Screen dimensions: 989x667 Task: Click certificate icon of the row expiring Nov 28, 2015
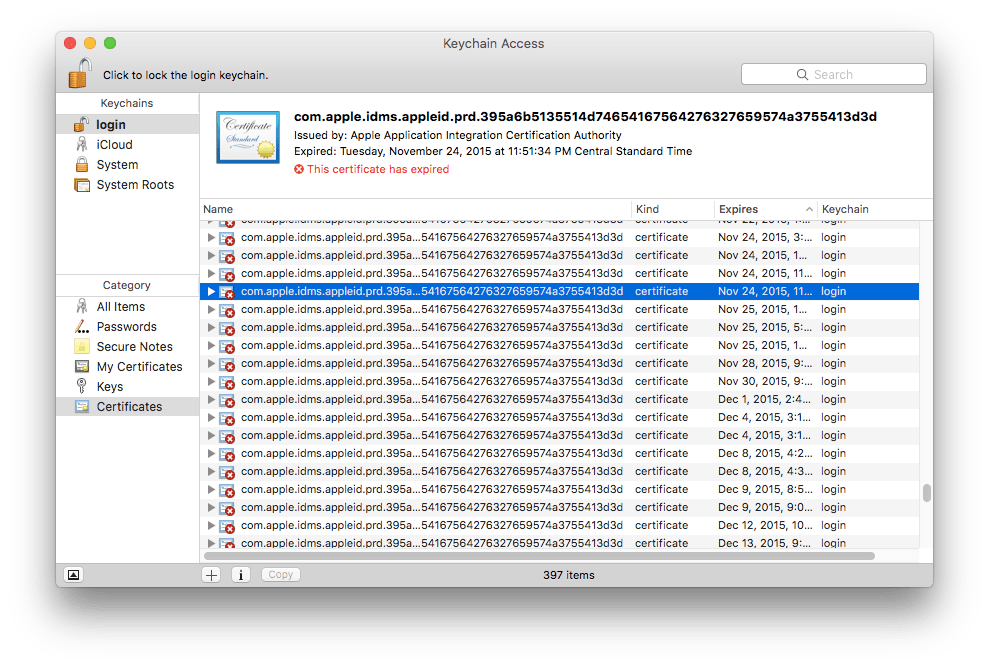[x=227, y=365]
